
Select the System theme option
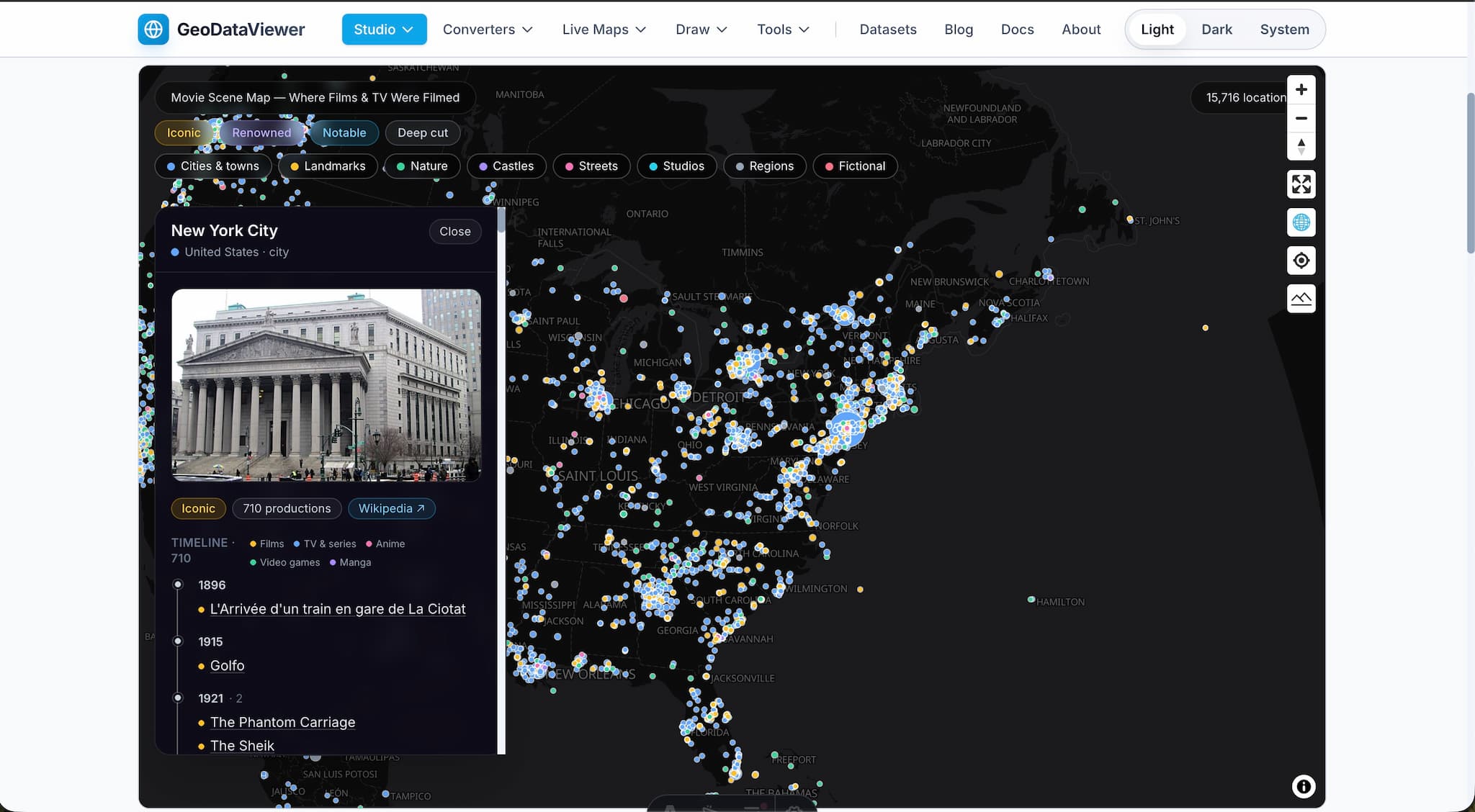tap(1284, 30)
